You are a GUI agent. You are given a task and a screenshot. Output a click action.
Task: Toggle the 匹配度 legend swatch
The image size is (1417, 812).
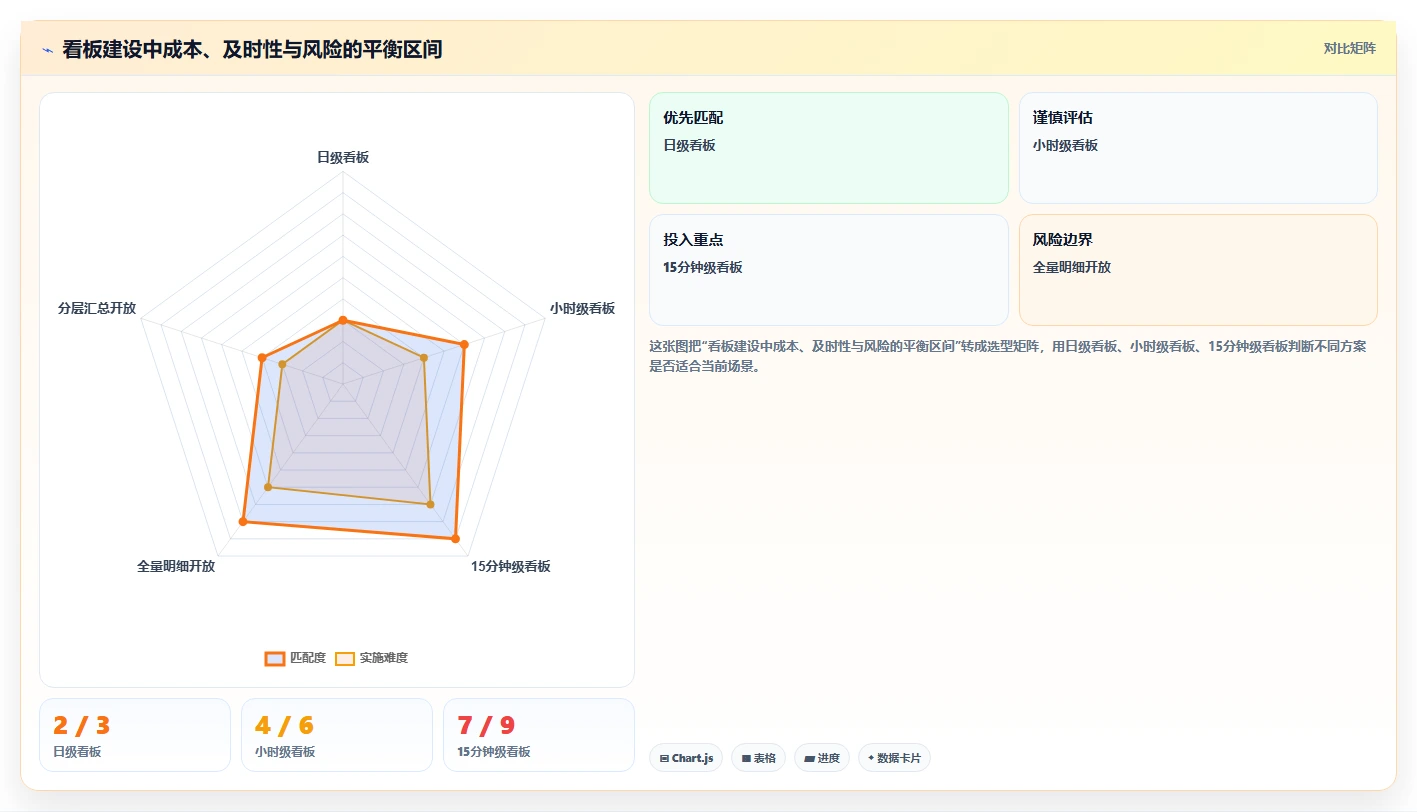coord(275,658)
